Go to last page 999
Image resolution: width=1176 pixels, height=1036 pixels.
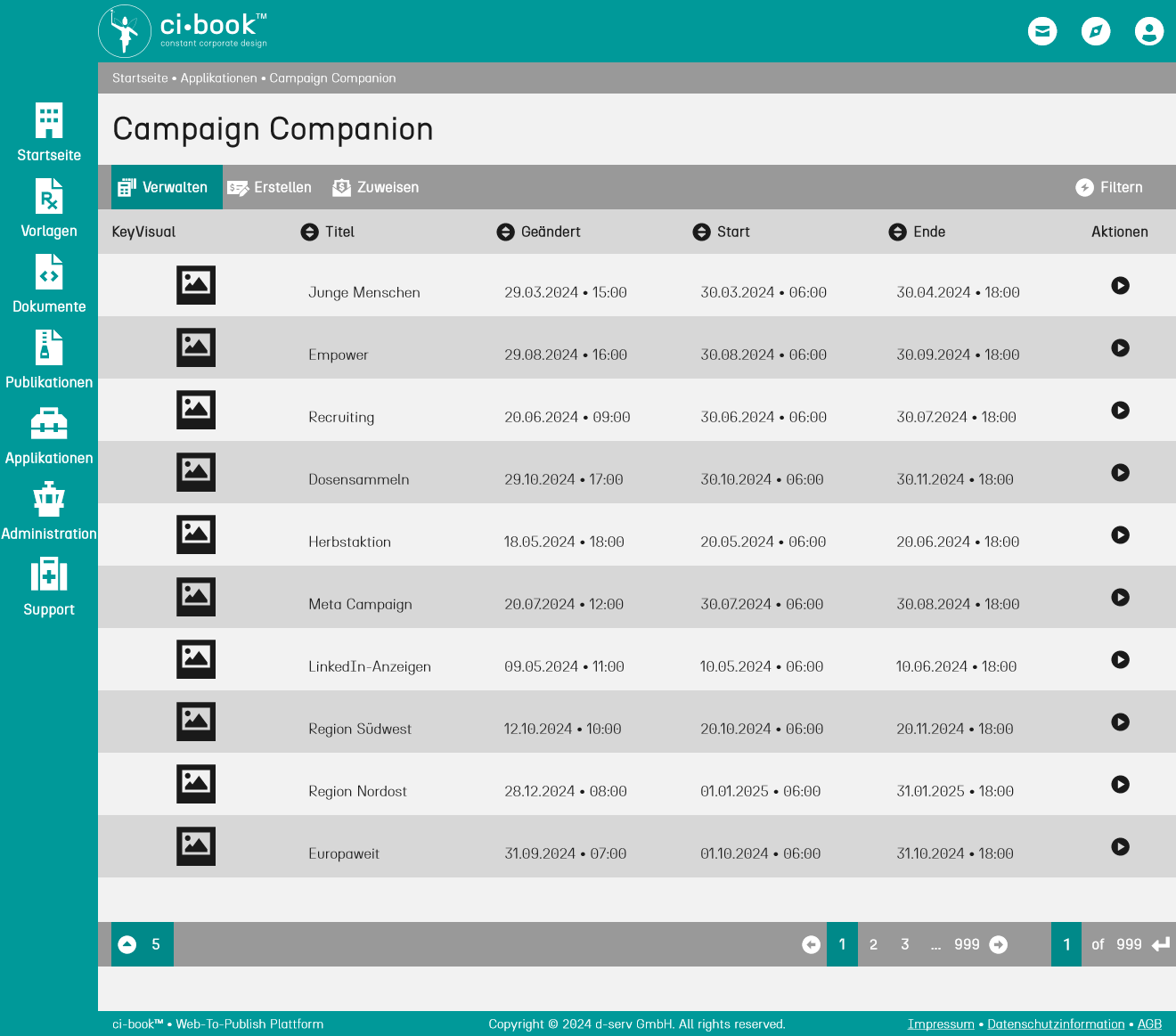[x=967, y=944]
